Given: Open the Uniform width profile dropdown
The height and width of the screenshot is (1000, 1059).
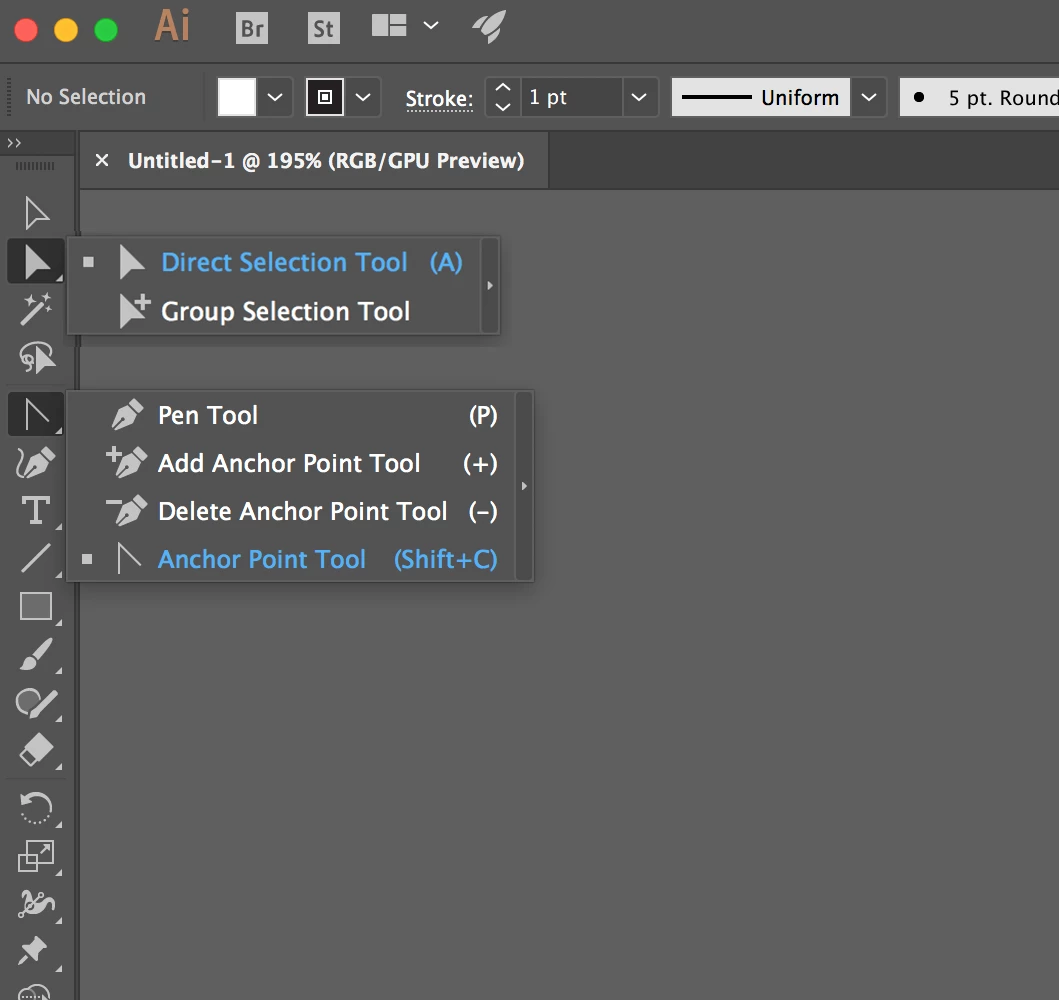Looking at the screenshot, I should click(869, 97).
